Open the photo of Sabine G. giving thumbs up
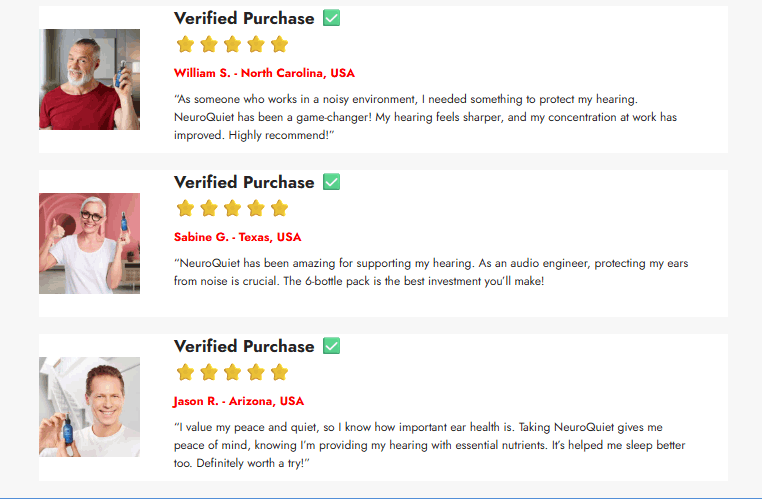 (89, 243)
